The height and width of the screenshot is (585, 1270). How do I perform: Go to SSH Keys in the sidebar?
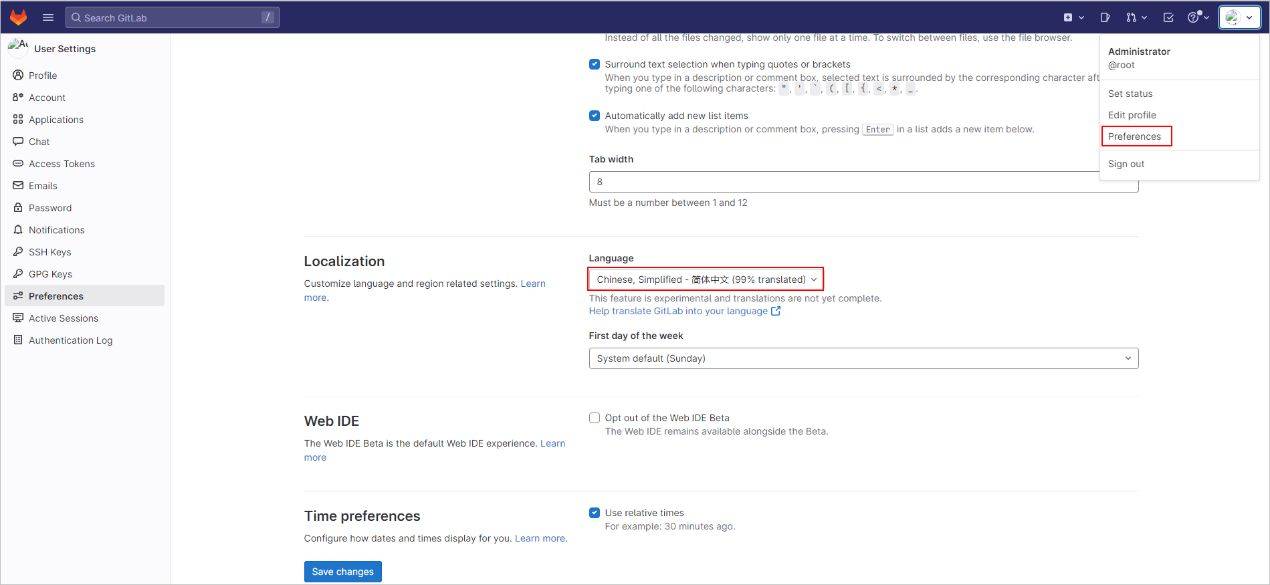(x=50, y=252)
